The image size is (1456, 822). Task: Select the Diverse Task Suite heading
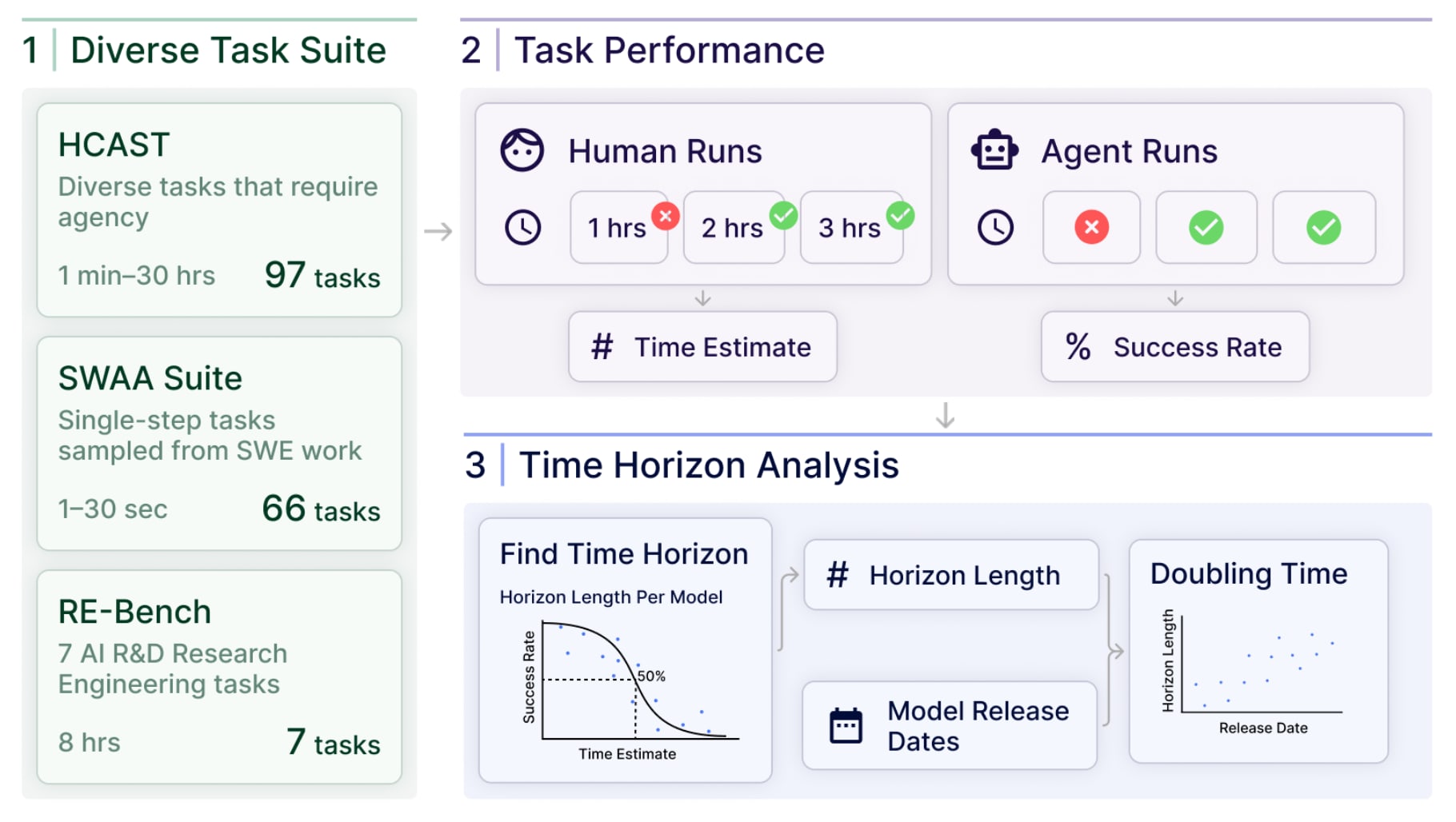click(228, 50)
